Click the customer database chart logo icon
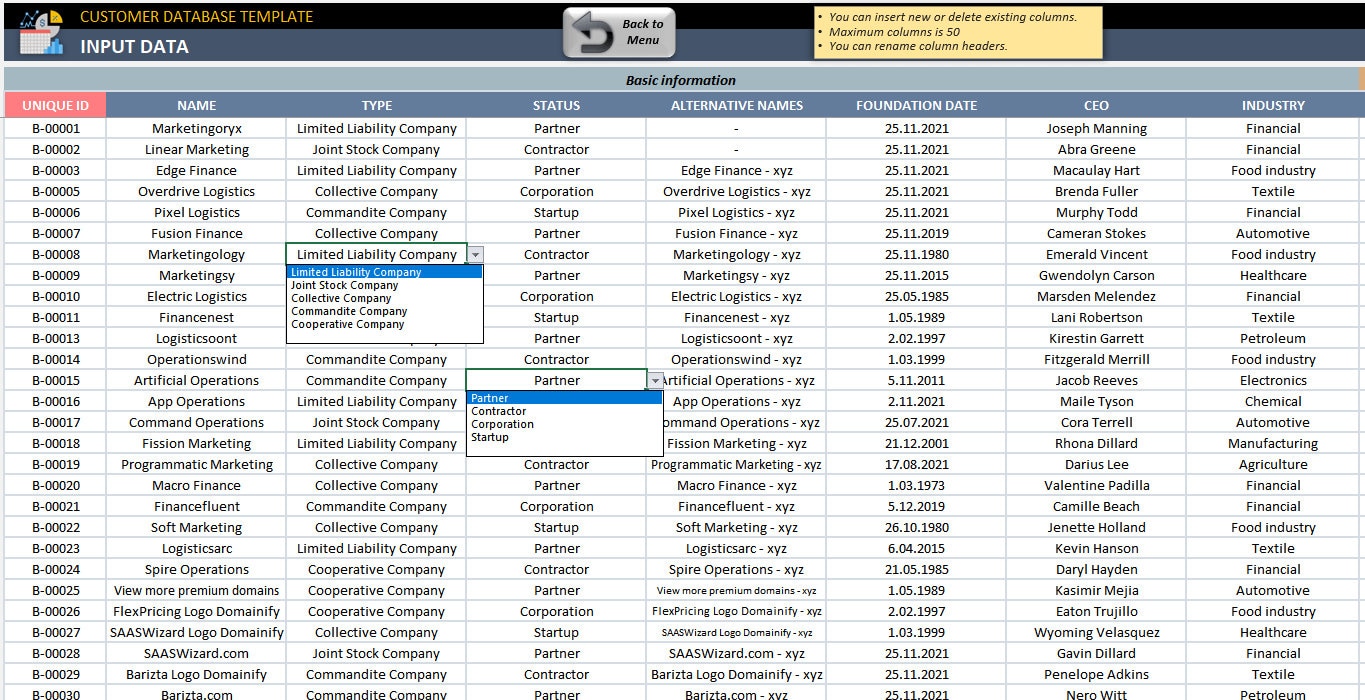 click(40, 31)
